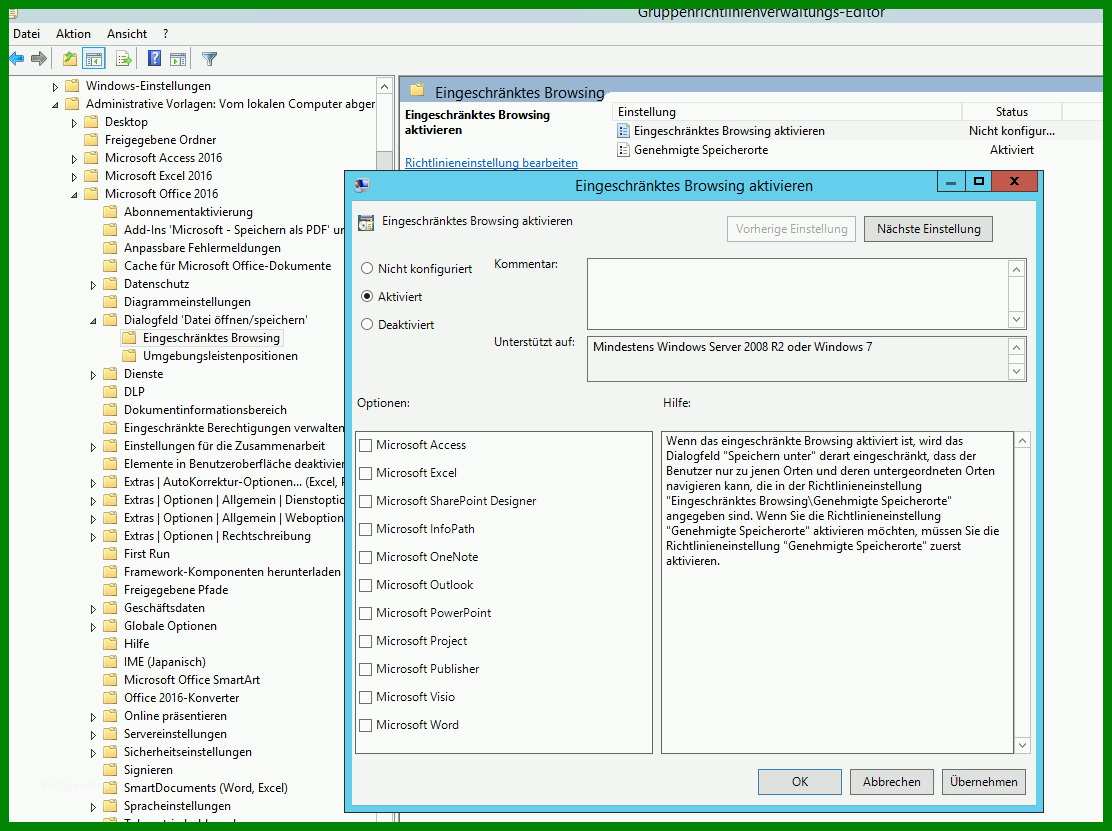
Task: Click the Freigegebene Ordner folder icon
Action: (91, 140)
